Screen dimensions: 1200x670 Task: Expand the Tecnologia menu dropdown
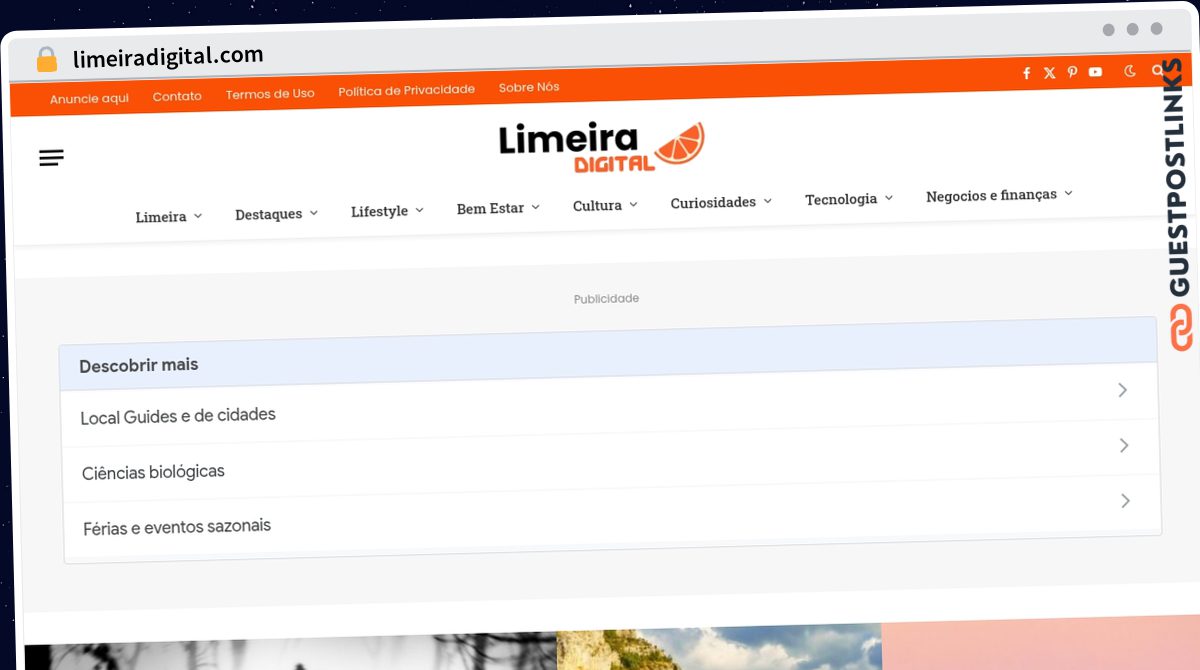[x=849, y=199]
